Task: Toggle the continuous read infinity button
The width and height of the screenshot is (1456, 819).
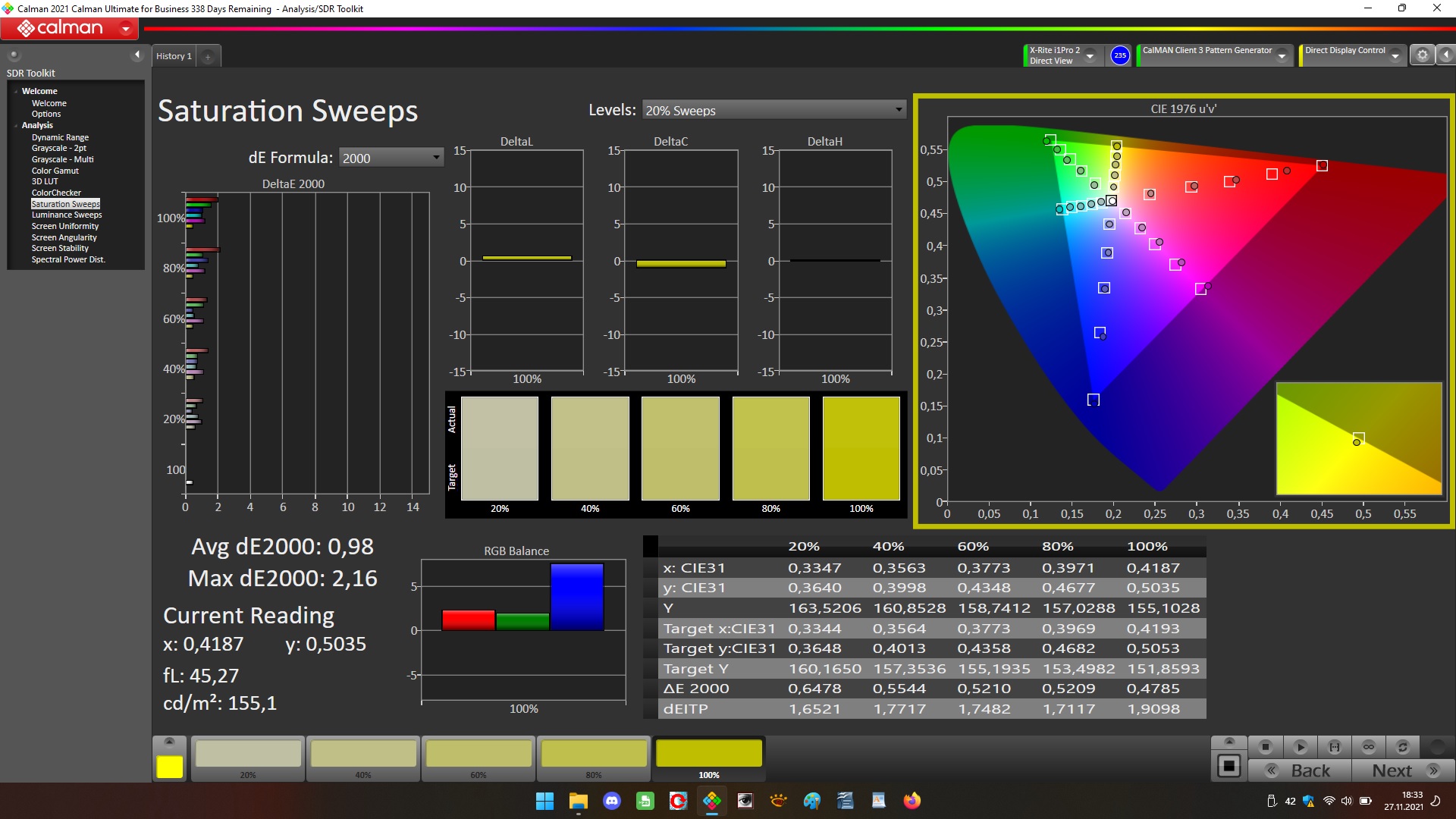Action: 1369,747
